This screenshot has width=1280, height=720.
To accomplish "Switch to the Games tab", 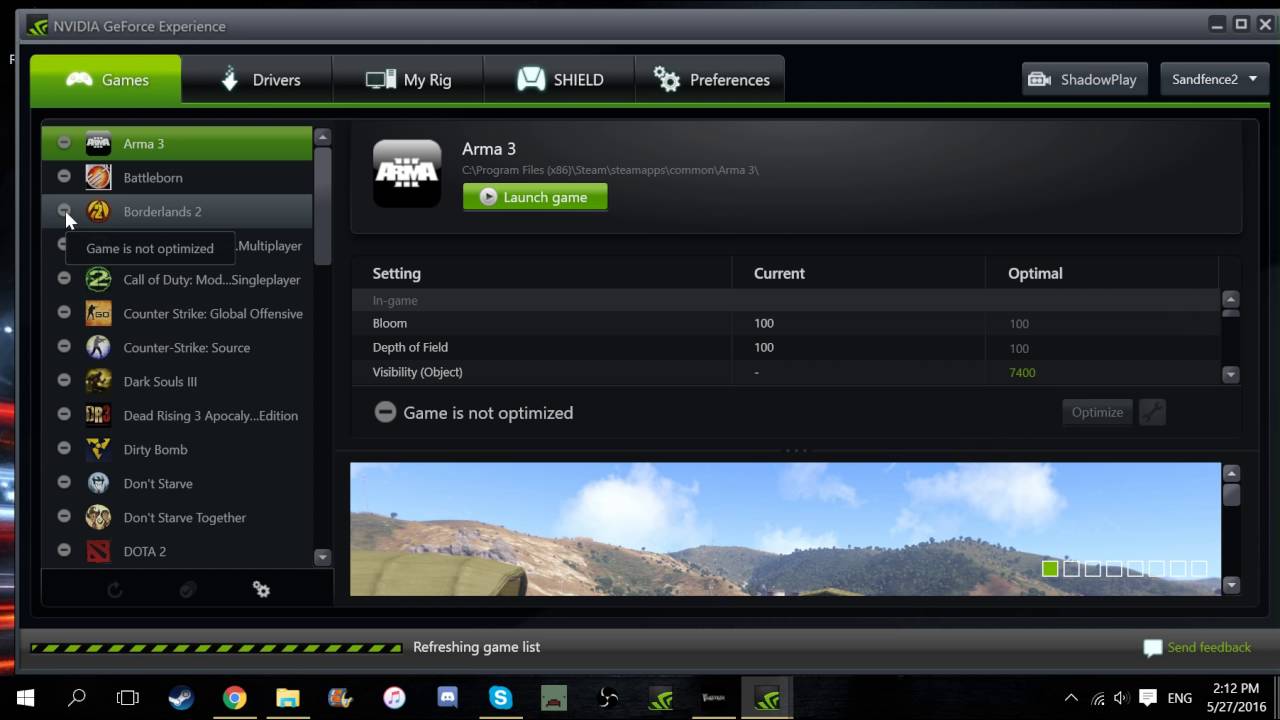I will point(106,80).
